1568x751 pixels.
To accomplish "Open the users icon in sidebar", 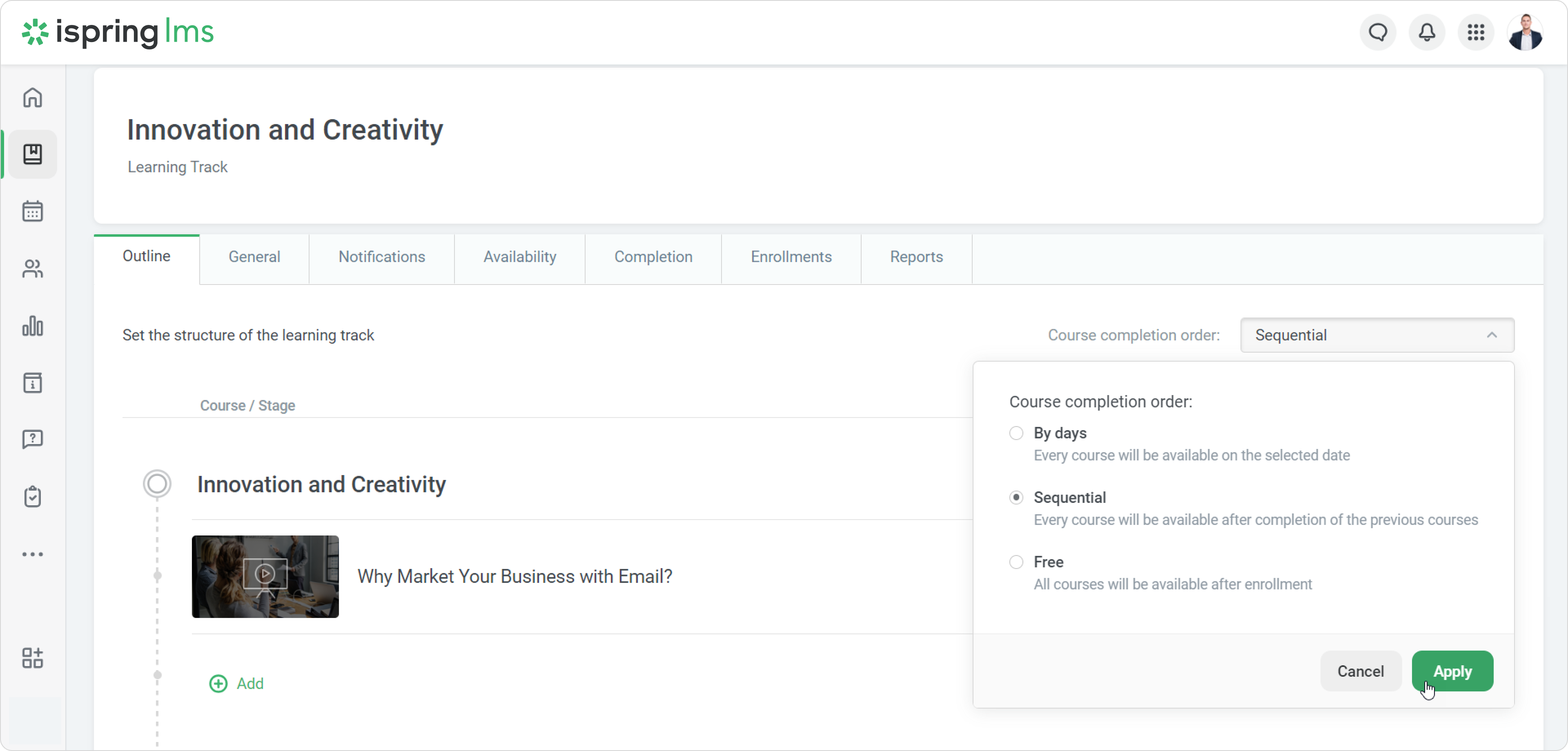I will pyautogui.click(x=33, y=269).
